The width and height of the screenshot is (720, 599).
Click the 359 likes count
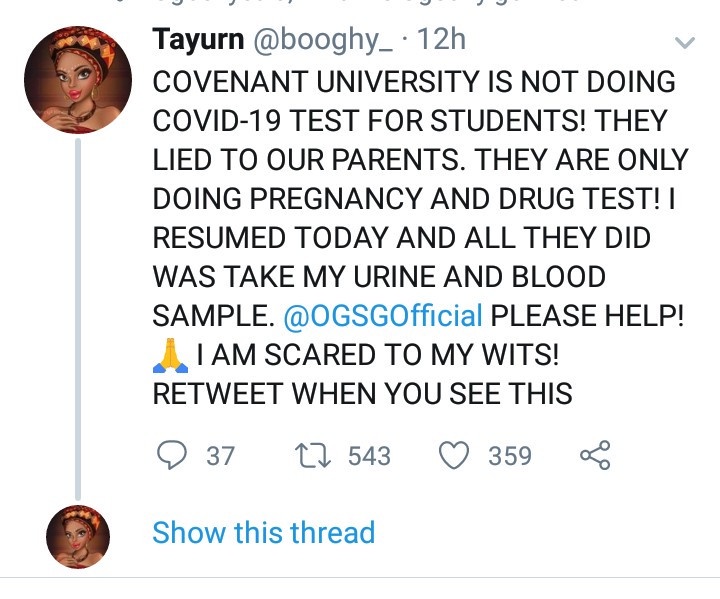pyautogui.click(x=510, y=456)
